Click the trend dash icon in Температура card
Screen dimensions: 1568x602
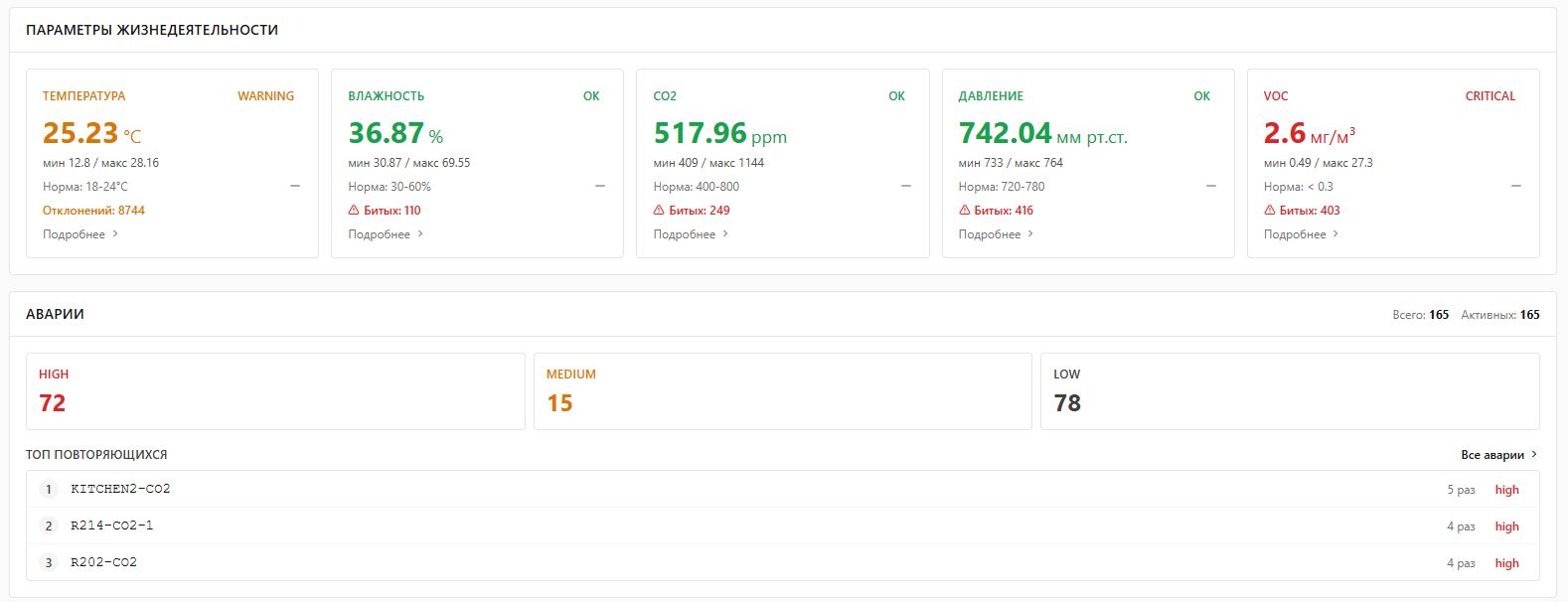[x=295, y=186]
